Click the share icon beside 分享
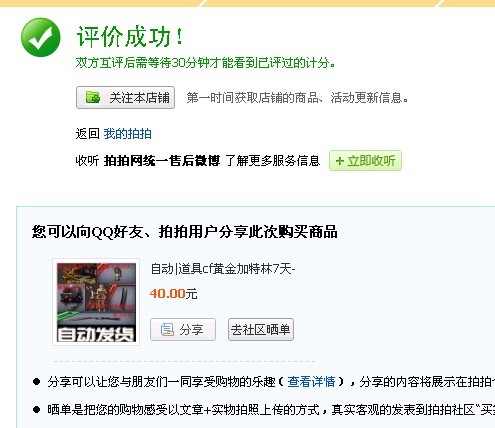The width and height of the screenshot is (495, 428). pos(167,330)
